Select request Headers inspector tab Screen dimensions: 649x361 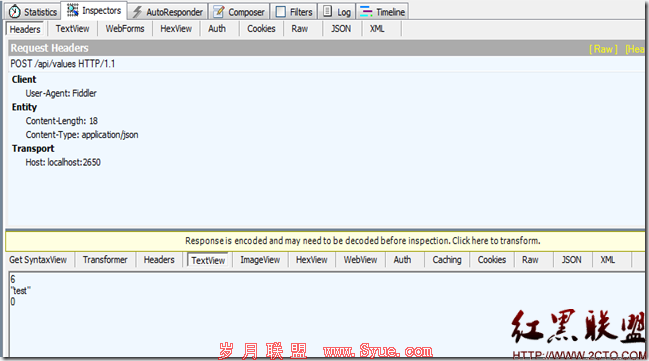point(25,29)
